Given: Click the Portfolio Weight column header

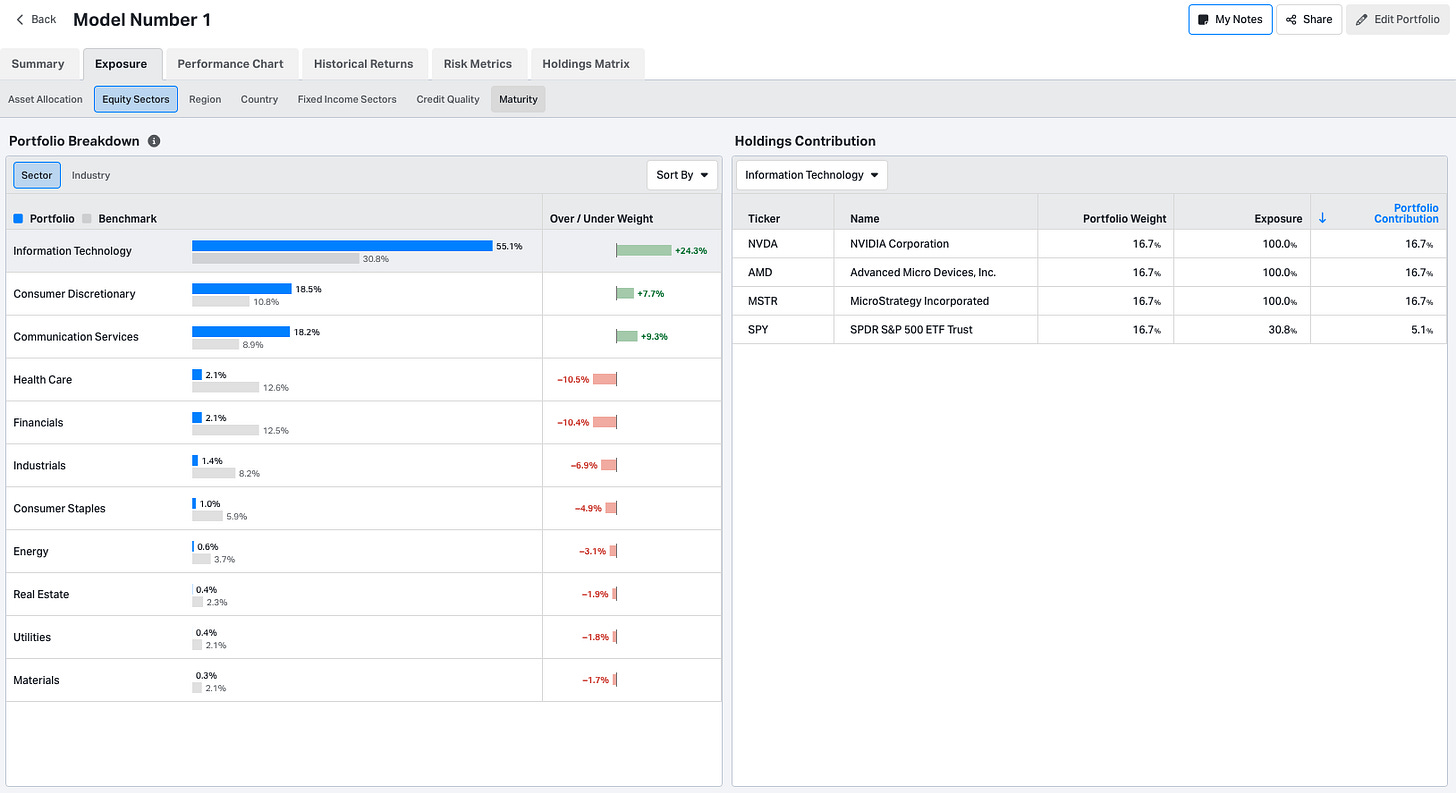Looking at the screenshot, I should pyautogui.click(x=1125, y=218).
